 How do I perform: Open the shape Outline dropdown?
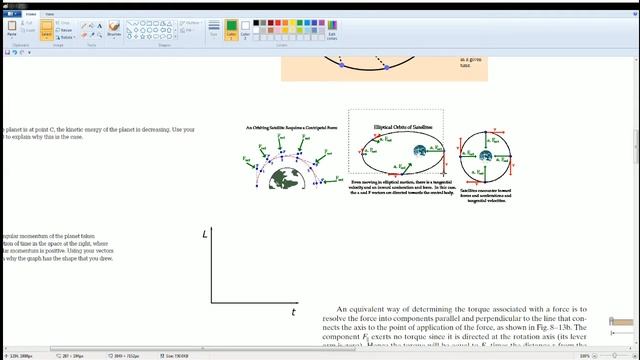[x=190, y=23]
